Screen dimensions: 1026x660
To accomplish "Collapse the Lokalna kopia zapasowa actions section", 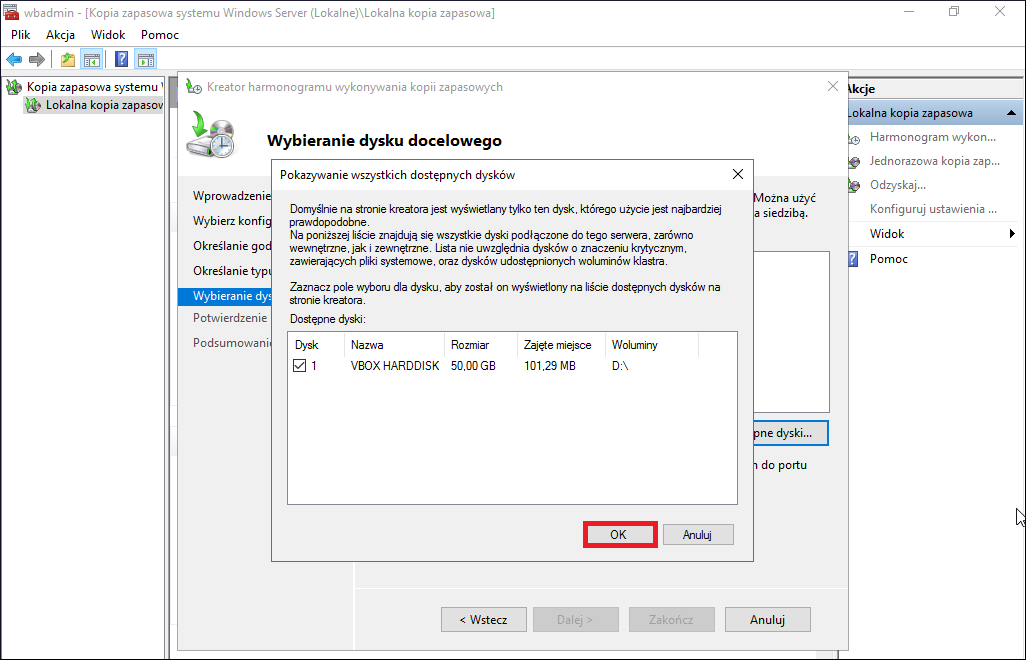I will tap(1013, 113).
